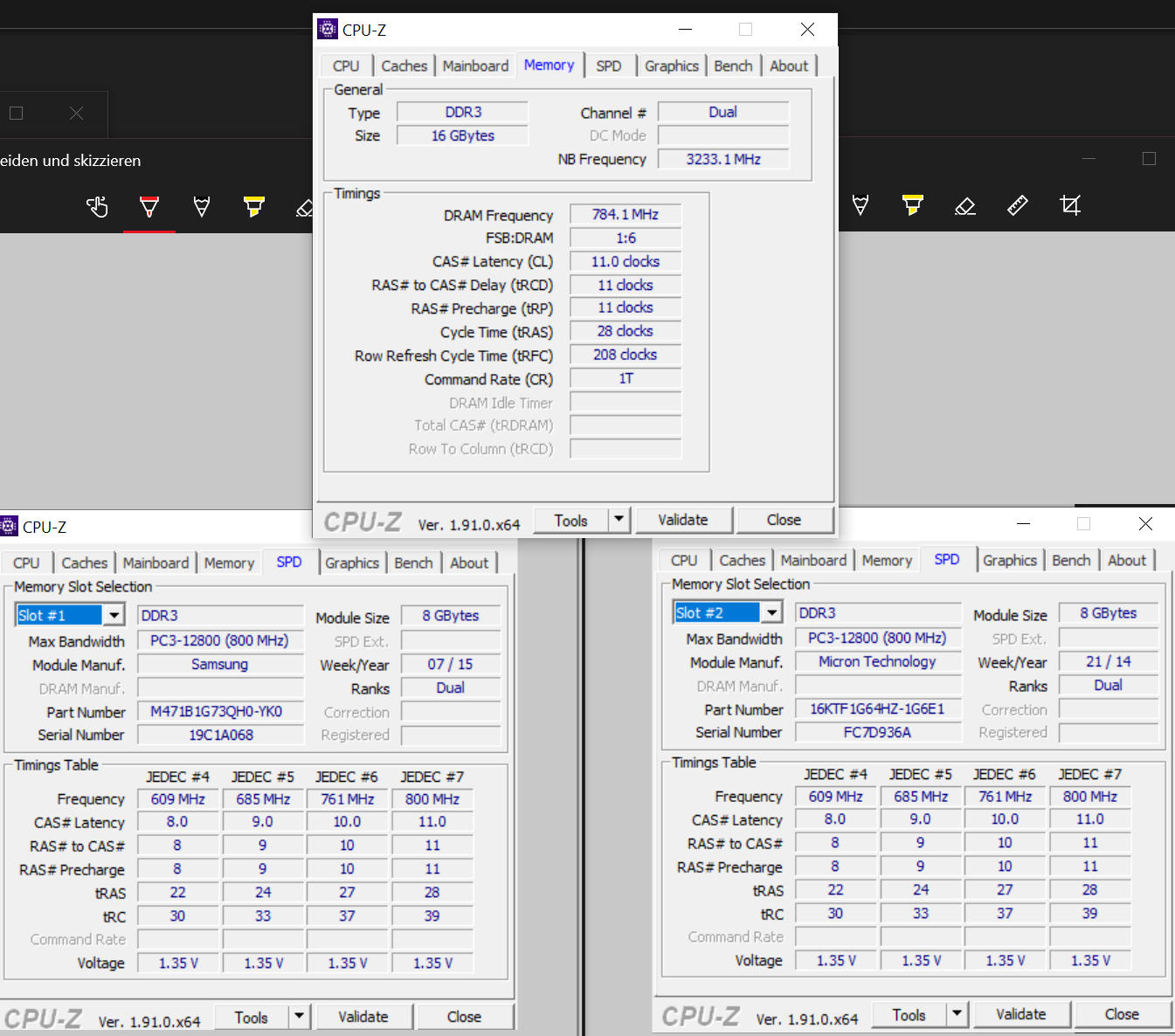Open About tab in top Memory window
This screenshot has height=1036, width=1175.
click(x=789, y=66)
